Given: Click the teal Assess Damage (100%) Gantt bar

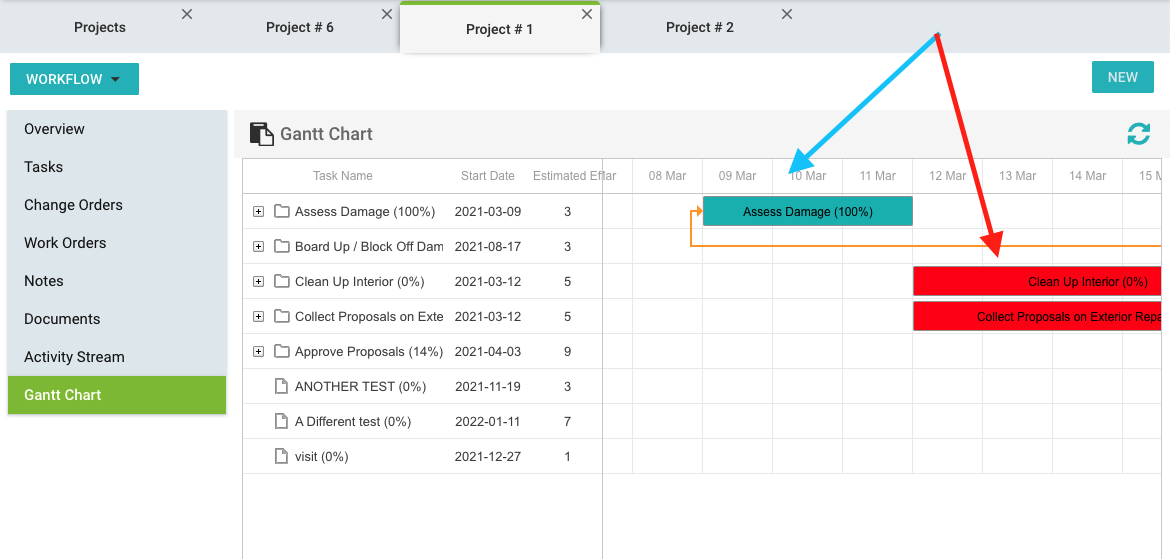Looking at the screenshot, I should [807, 211].
